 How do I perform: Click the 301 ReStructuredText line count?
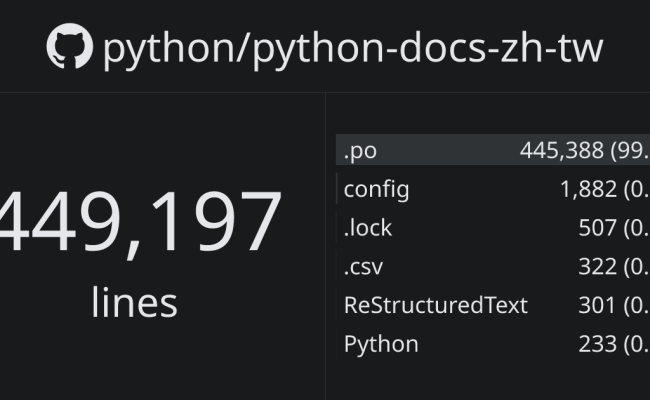point(597,305)
